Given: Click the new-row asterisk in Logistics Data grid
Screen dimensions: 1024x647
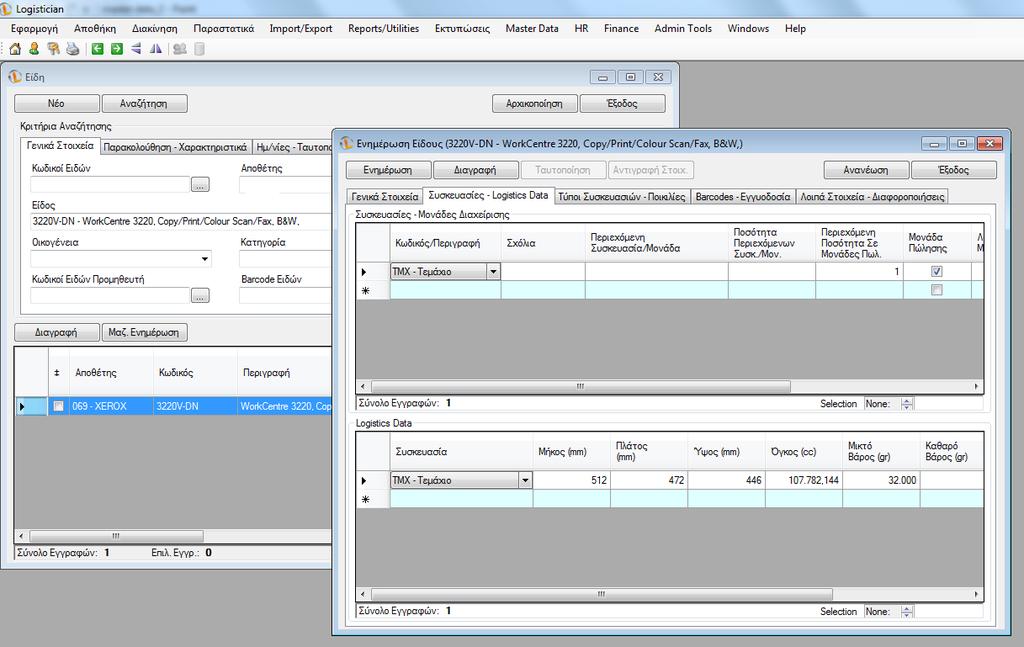Looking at the screenshot, I should point(366,499).
